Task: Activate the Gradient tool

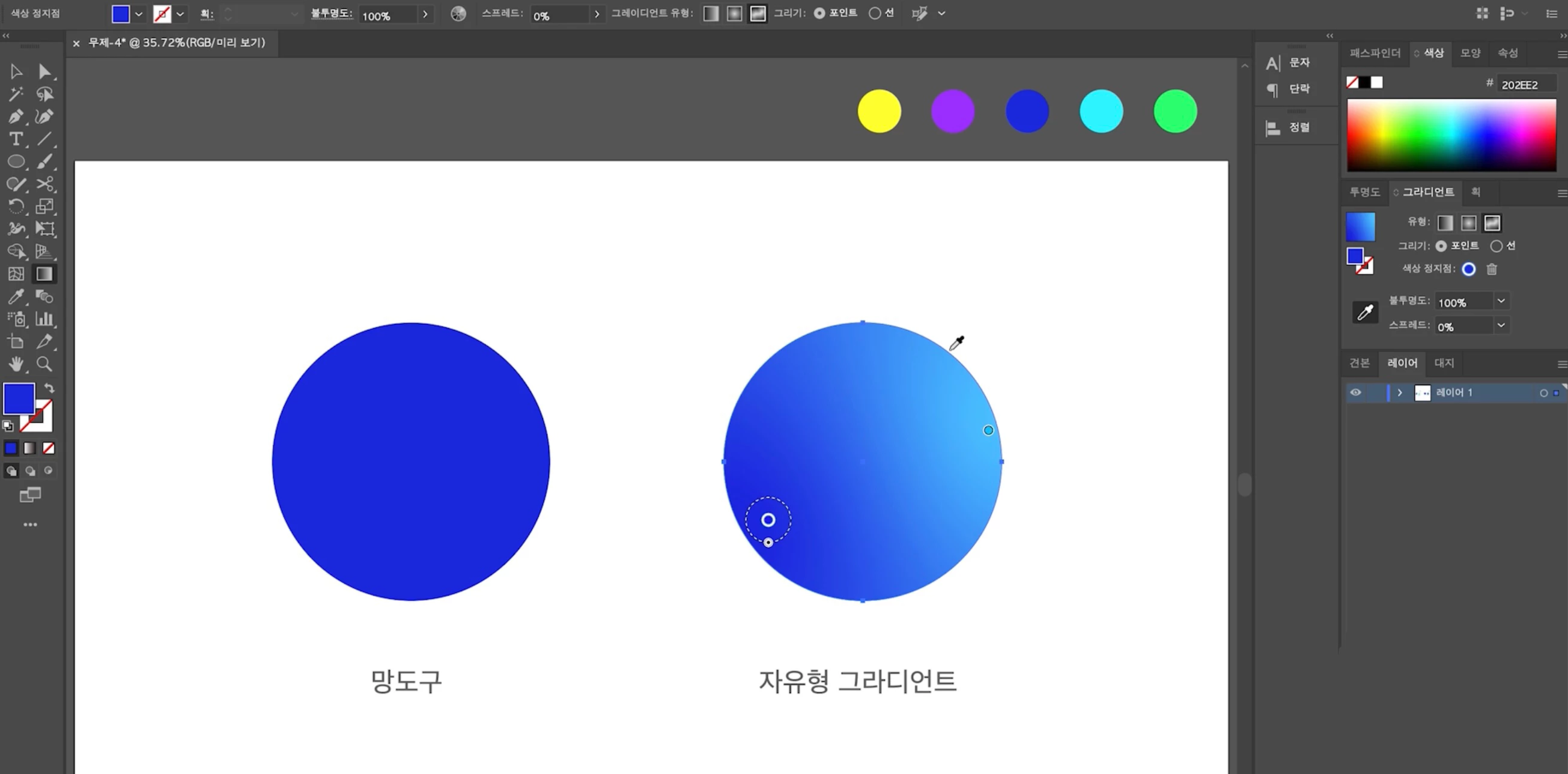Action: [44, 274]
